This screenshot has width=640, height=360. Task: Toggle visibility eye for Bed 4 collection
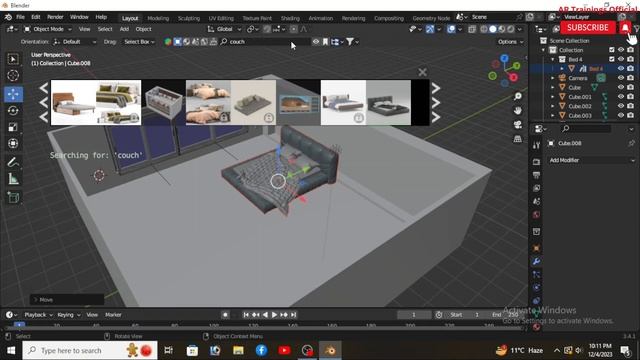point(621,59)
